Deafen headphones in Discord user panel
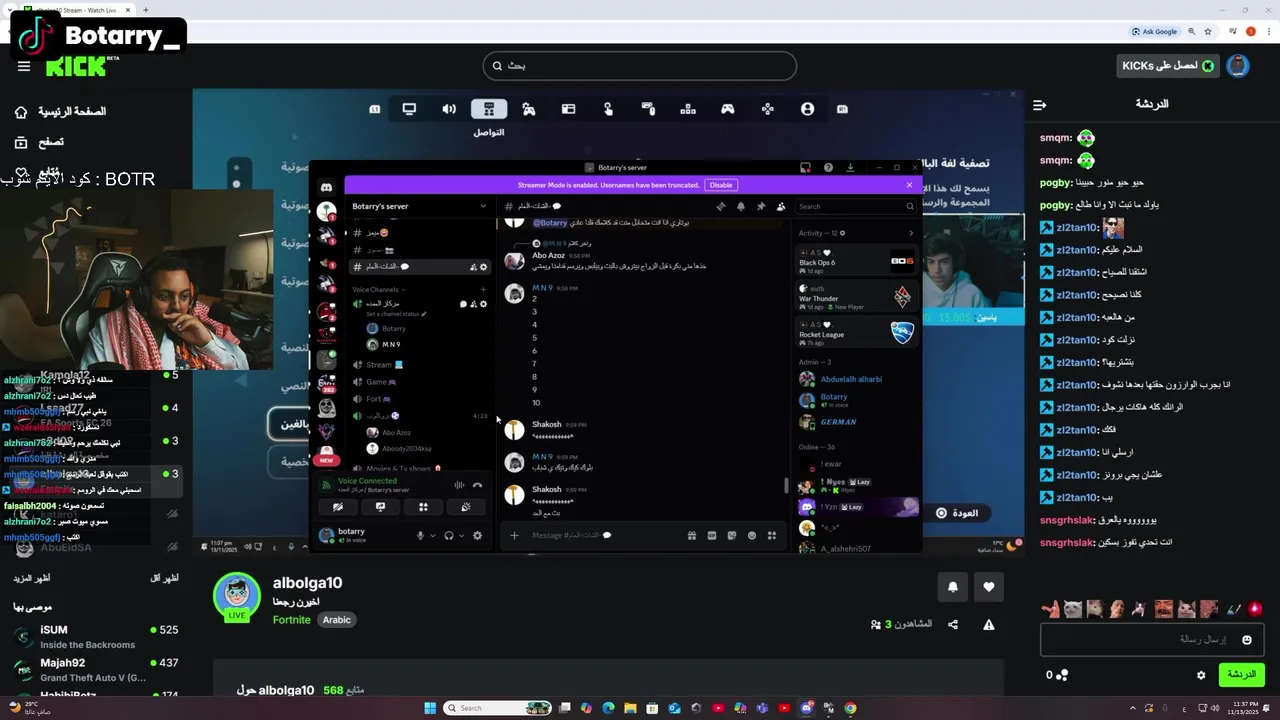The height and width of the screenshot is (720, 1280). (x=449, y=535)
